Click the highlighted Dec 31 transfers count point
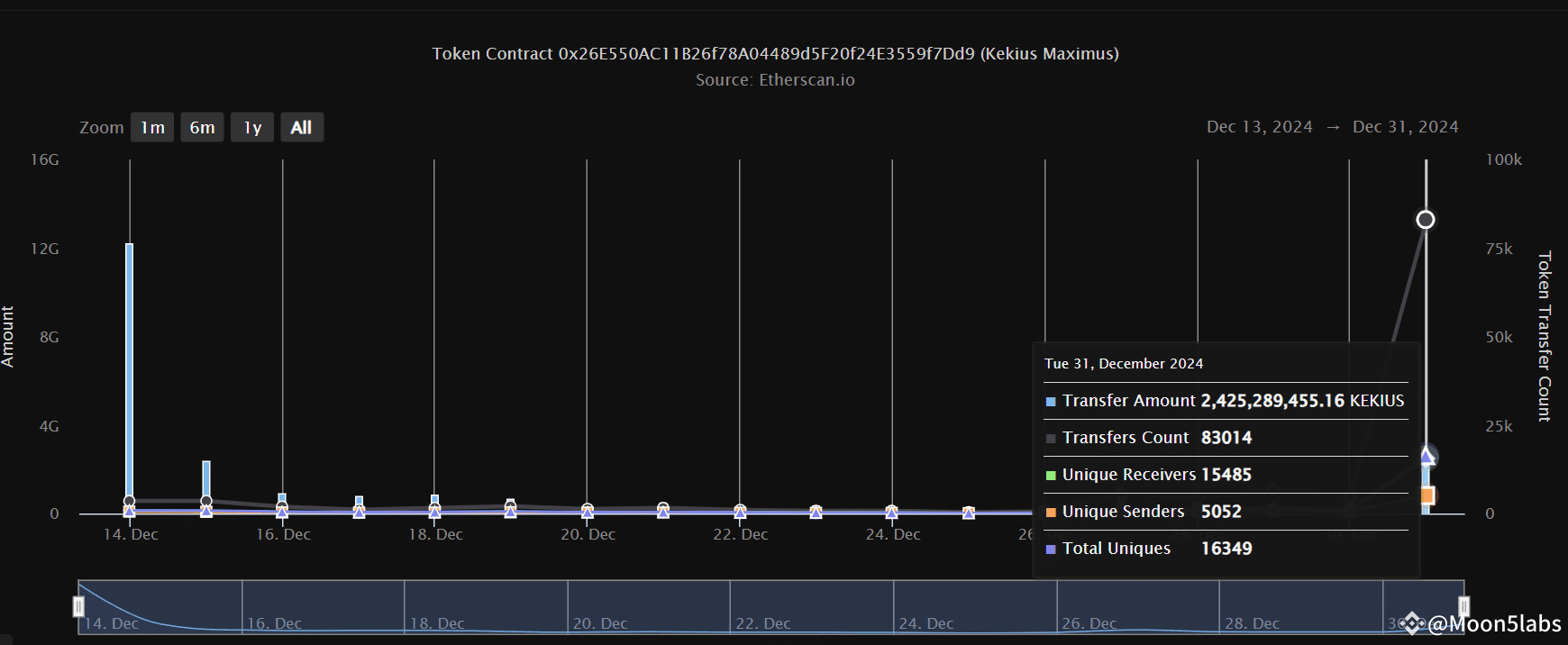1568x645 pixels. pos(1426,220)
